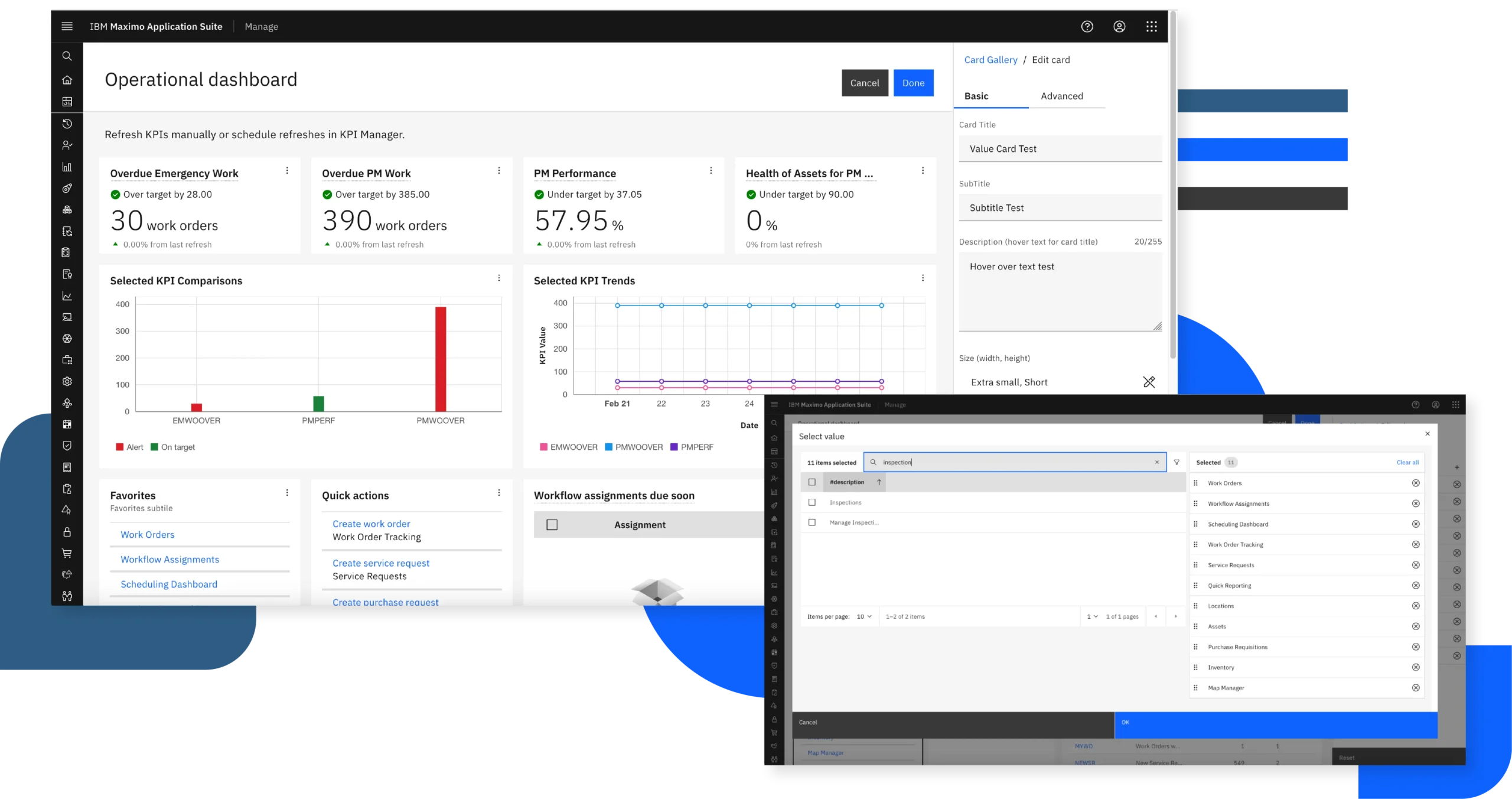
Task: Click the Card Title input field
Action: click(x=1060, y=149)
